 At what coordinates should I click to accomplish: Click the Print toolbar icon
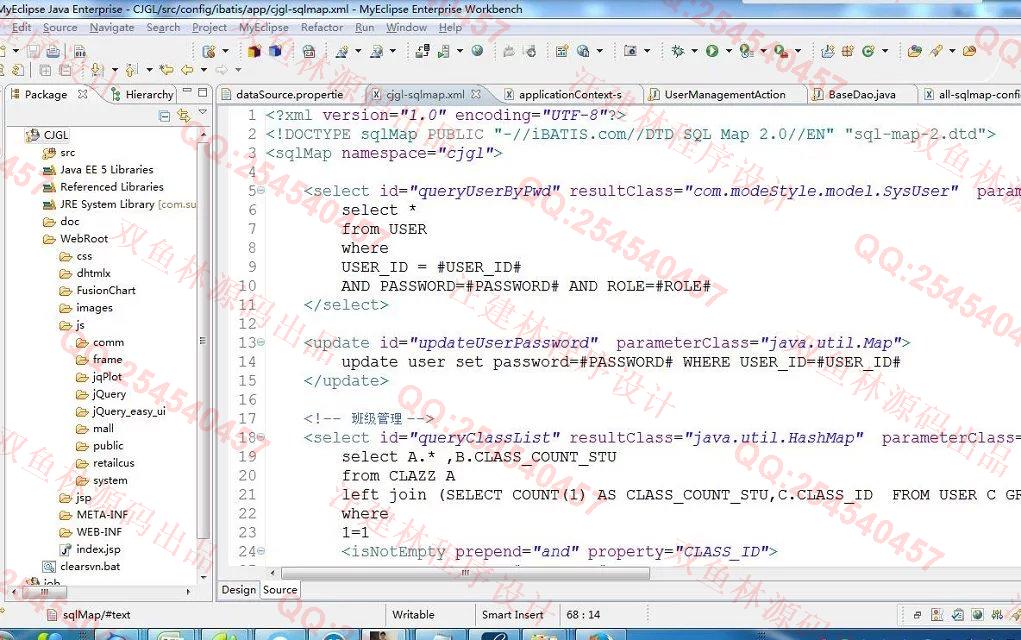click(x=53, y=51)
